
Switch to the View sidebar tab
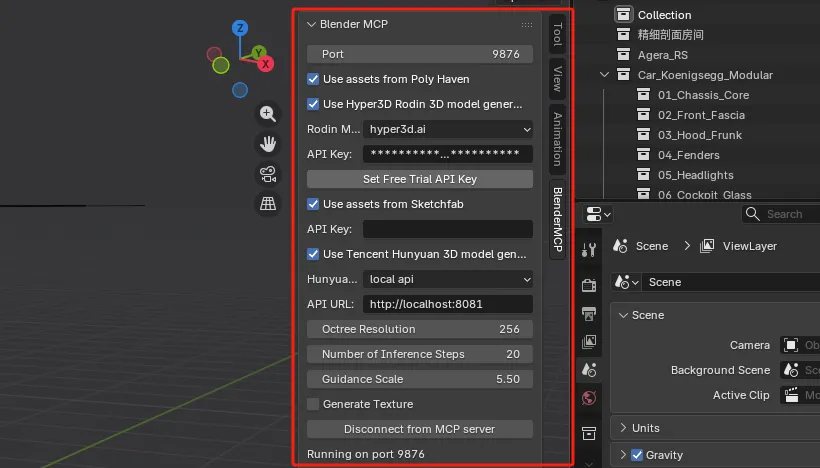[x=557, y=78]
